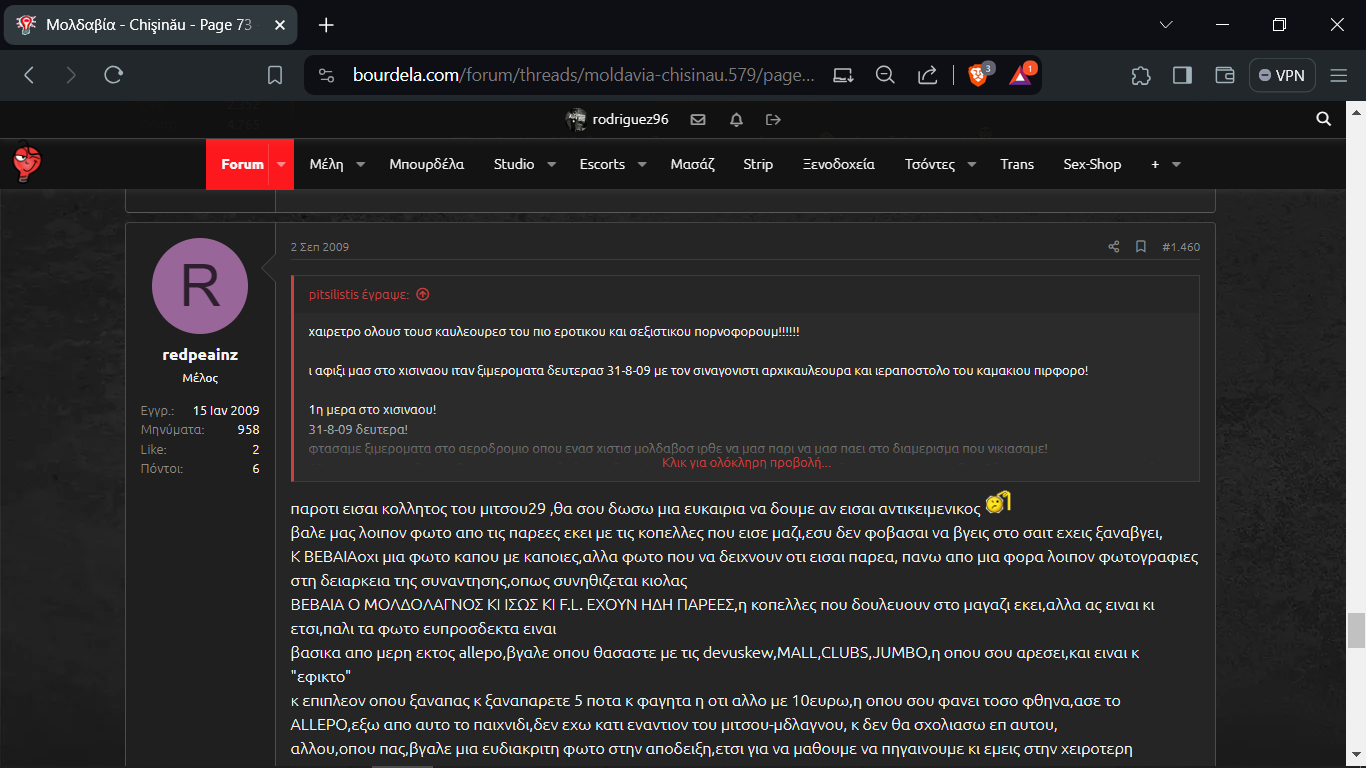The height and width of the screenshot is (768, 1366).
Task: Open the Brave Shields lion icon
Action: 977,75
